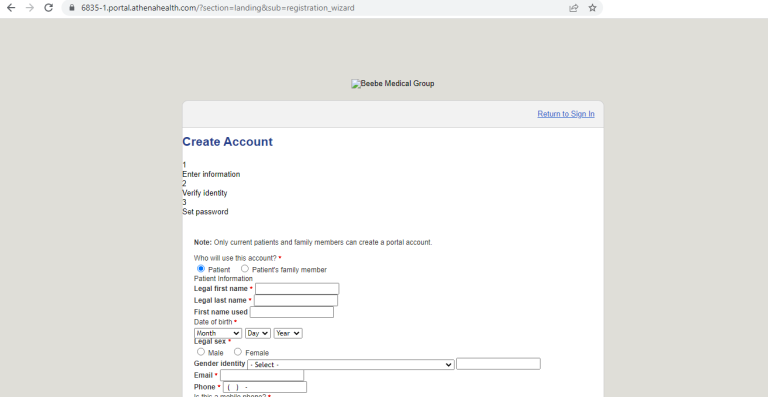This screenshot has width=768, height=397.
Task: Click the Create Account heading
Action: [x=227, y=142]
